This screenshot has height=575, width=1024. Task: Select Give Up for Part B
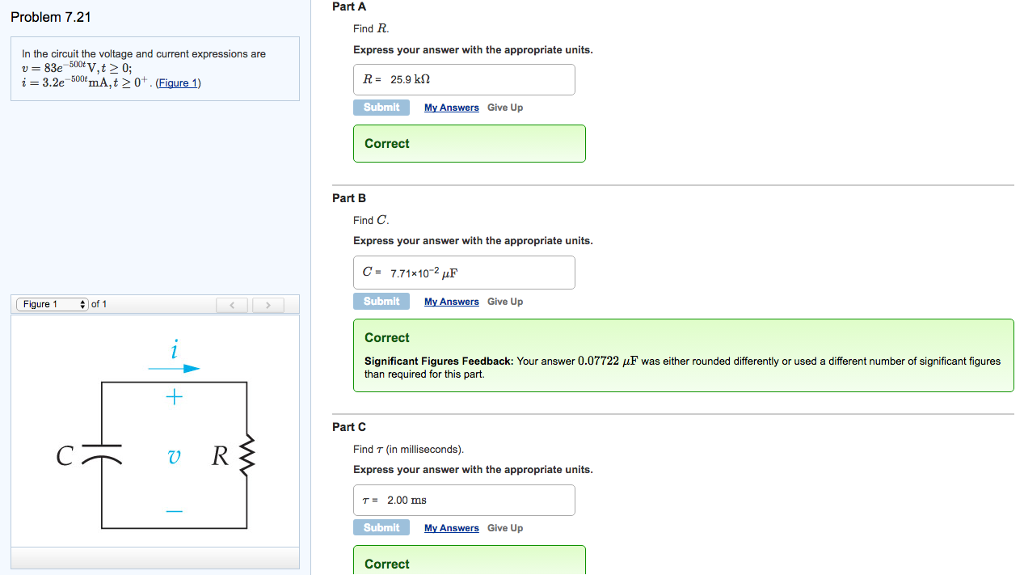click(505, 302)
